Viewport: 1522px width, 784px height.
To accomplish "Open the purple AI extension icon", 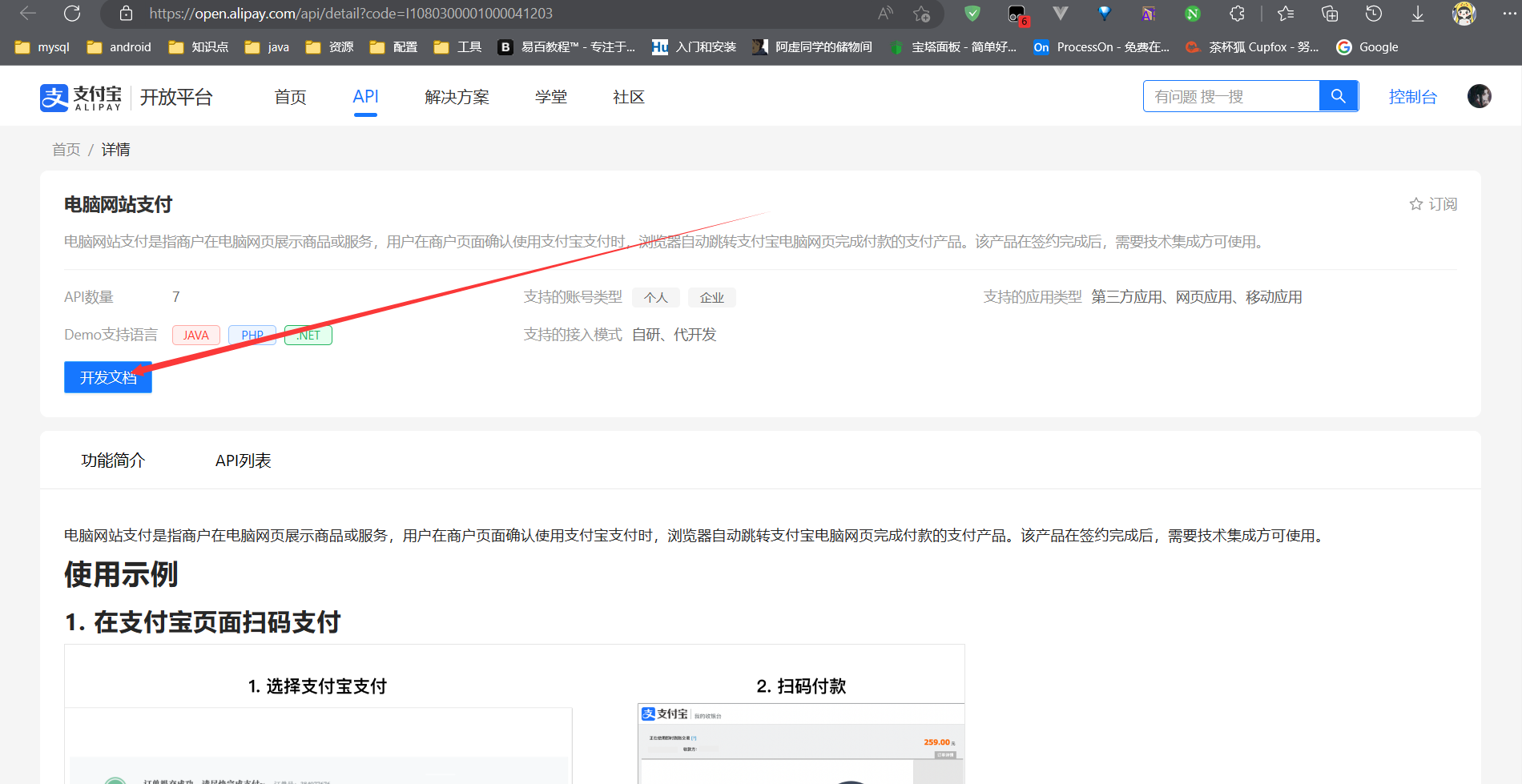I will point(1149,14).
